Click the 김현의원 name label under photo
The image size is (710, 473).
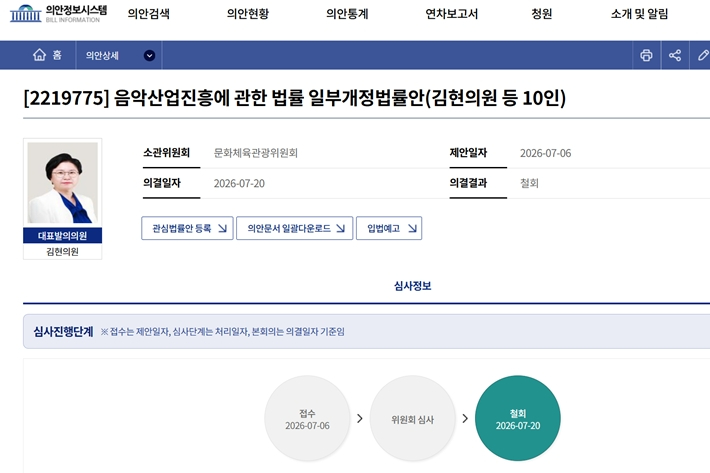click(62, 252)
